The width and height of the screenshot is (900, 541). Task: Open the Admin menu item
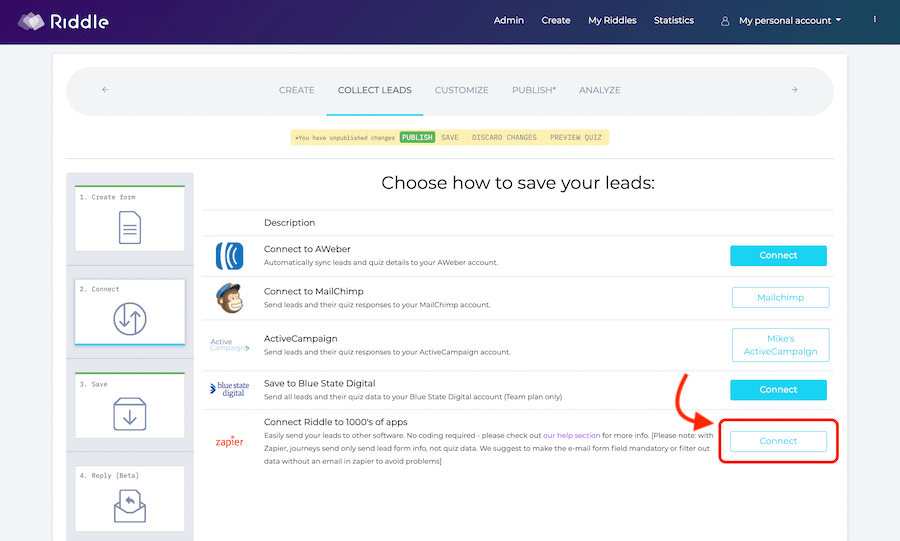coord(509,20)
